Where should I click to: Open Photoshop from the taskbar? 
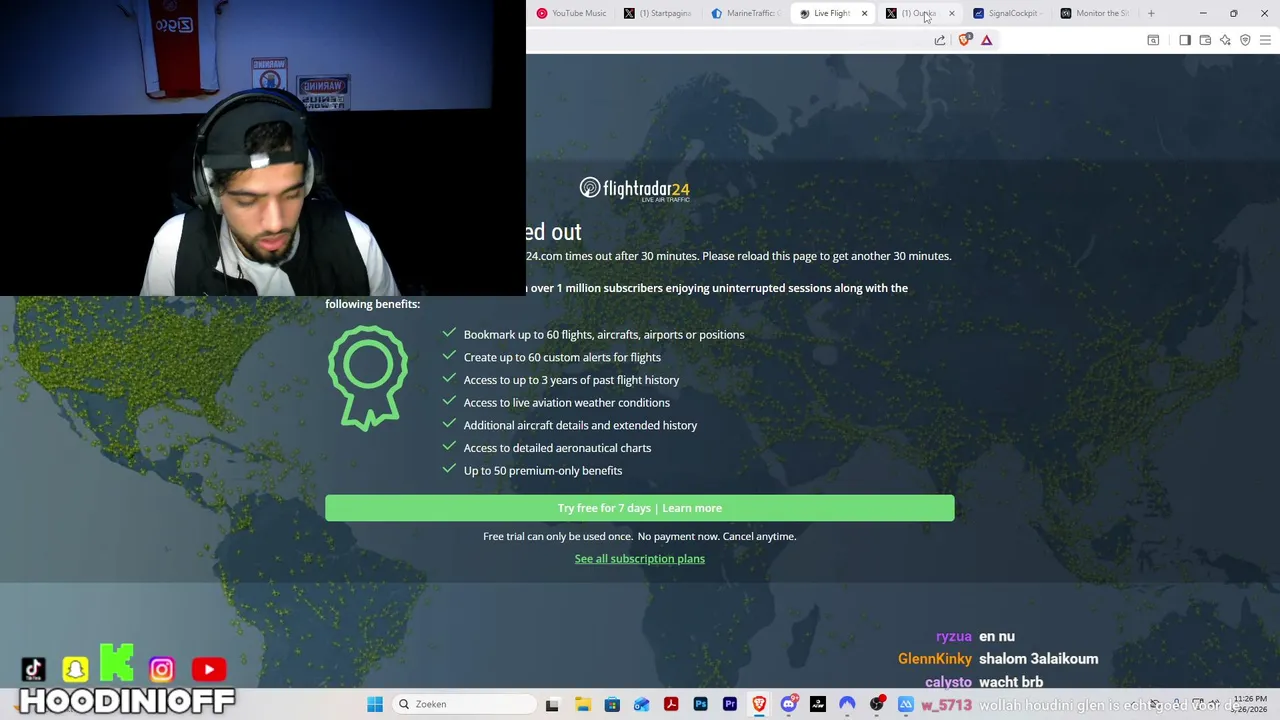[700, 704]
